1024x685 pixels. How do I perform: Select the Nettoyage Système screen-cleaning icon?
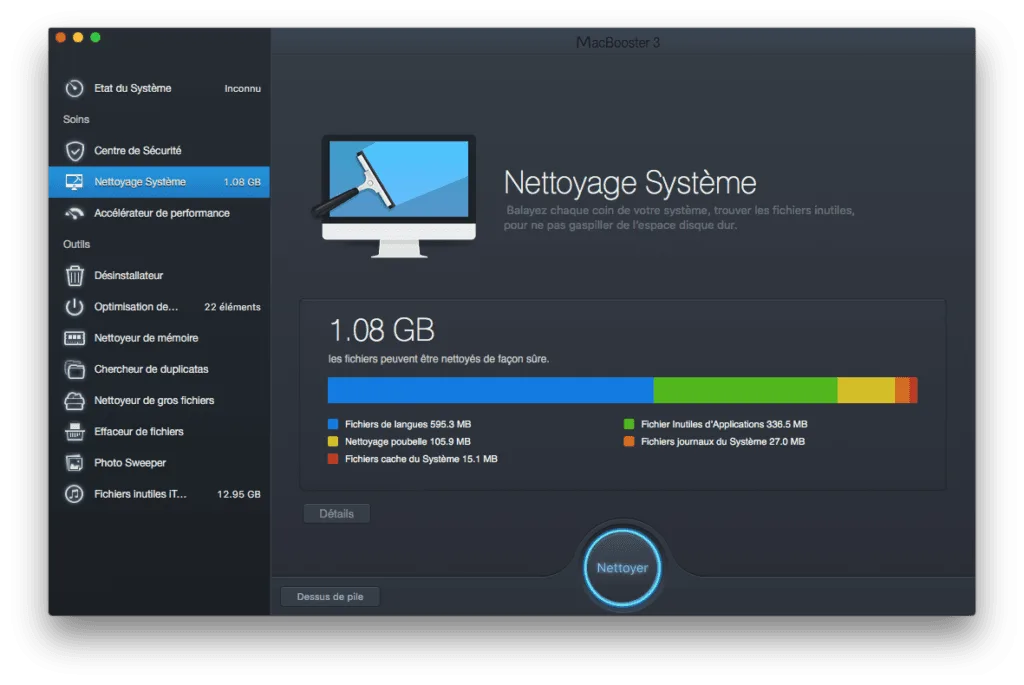75,182
